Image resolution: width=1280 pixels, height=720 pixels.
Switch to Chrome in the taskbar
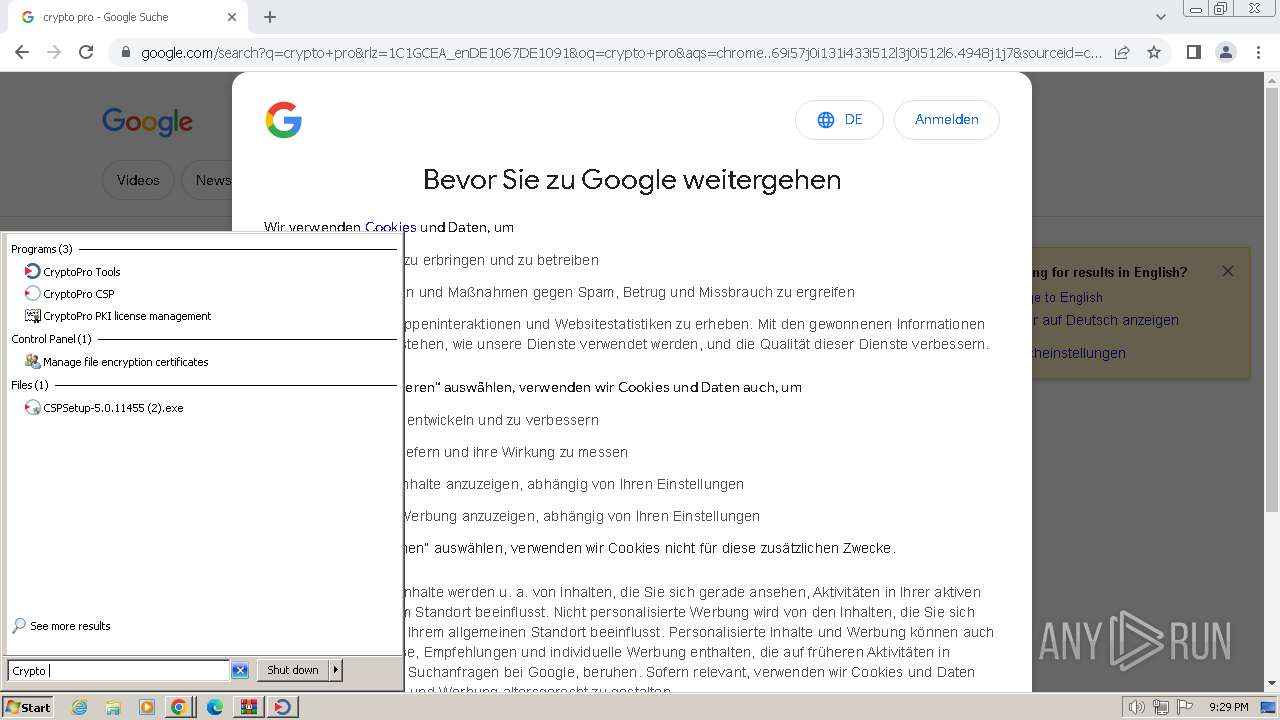[x=179, y=707]
